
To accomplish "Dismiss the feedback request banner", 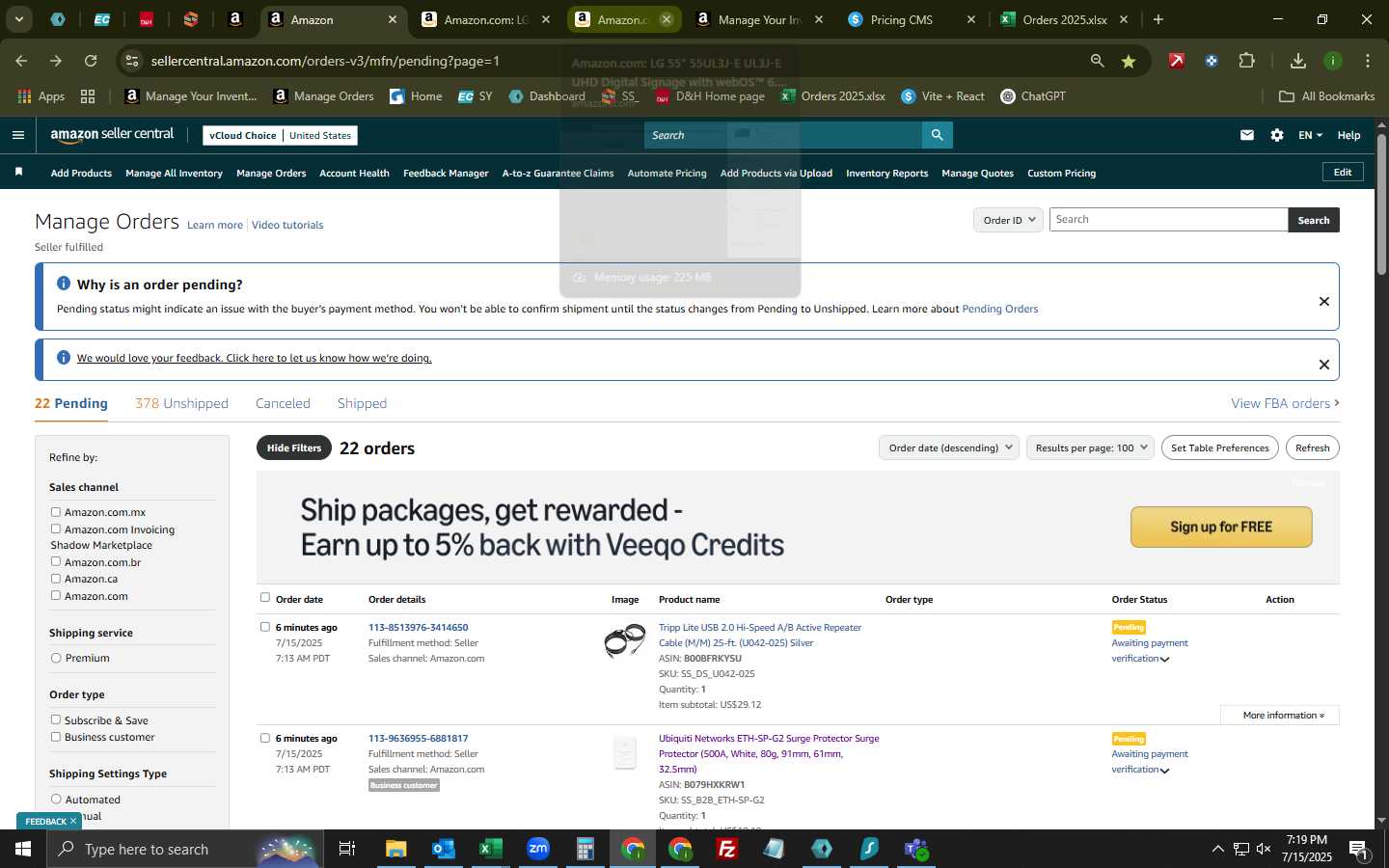I will point(1324,364).
